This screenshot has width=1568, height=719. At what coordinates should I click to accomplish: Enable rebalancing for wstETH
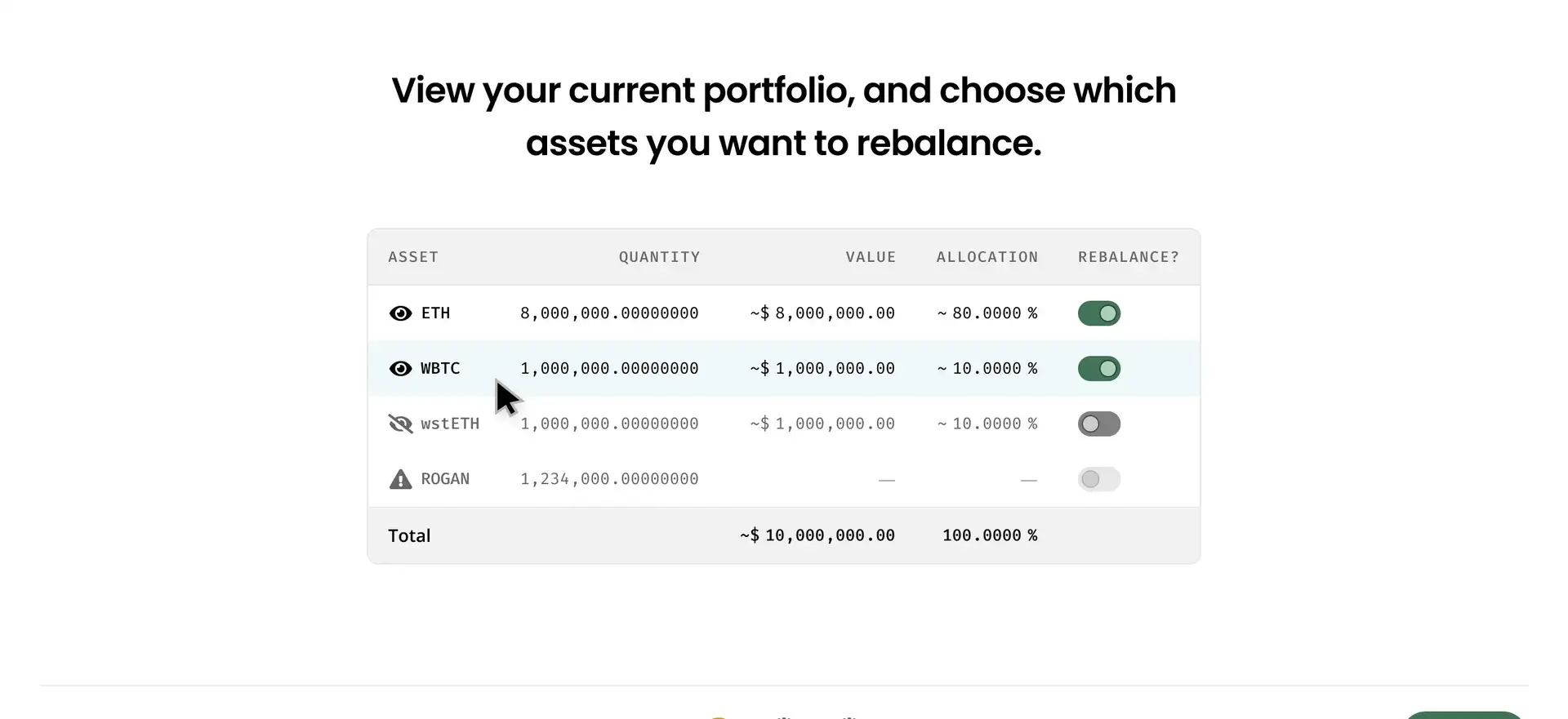[x=1098, y=424]
